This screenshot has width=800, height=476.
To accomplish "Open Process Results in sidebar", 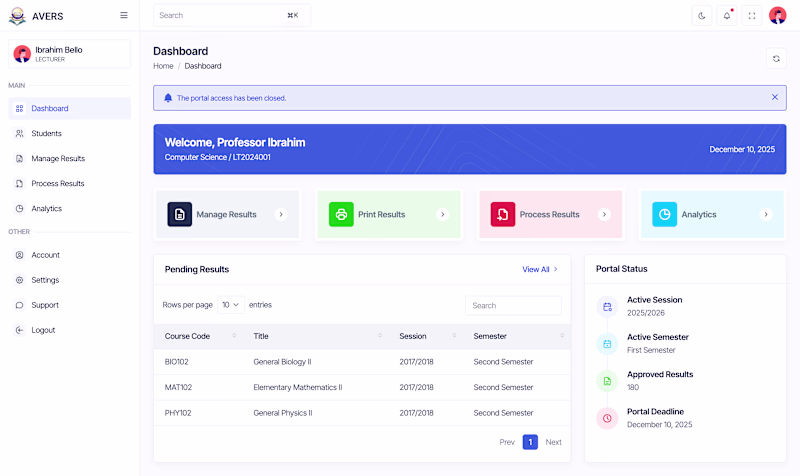I will pyautogui.click(x=69, y=183).
